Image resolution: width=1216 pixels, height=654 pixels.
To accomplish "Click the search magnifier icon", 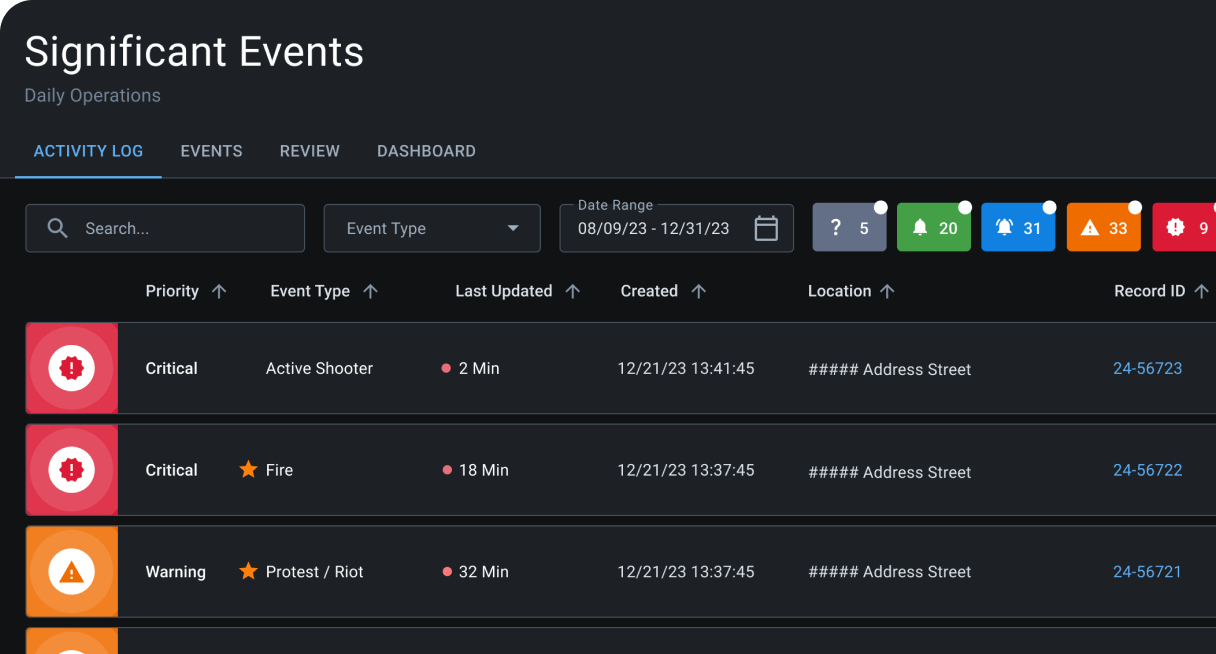I will coord(58,229).
